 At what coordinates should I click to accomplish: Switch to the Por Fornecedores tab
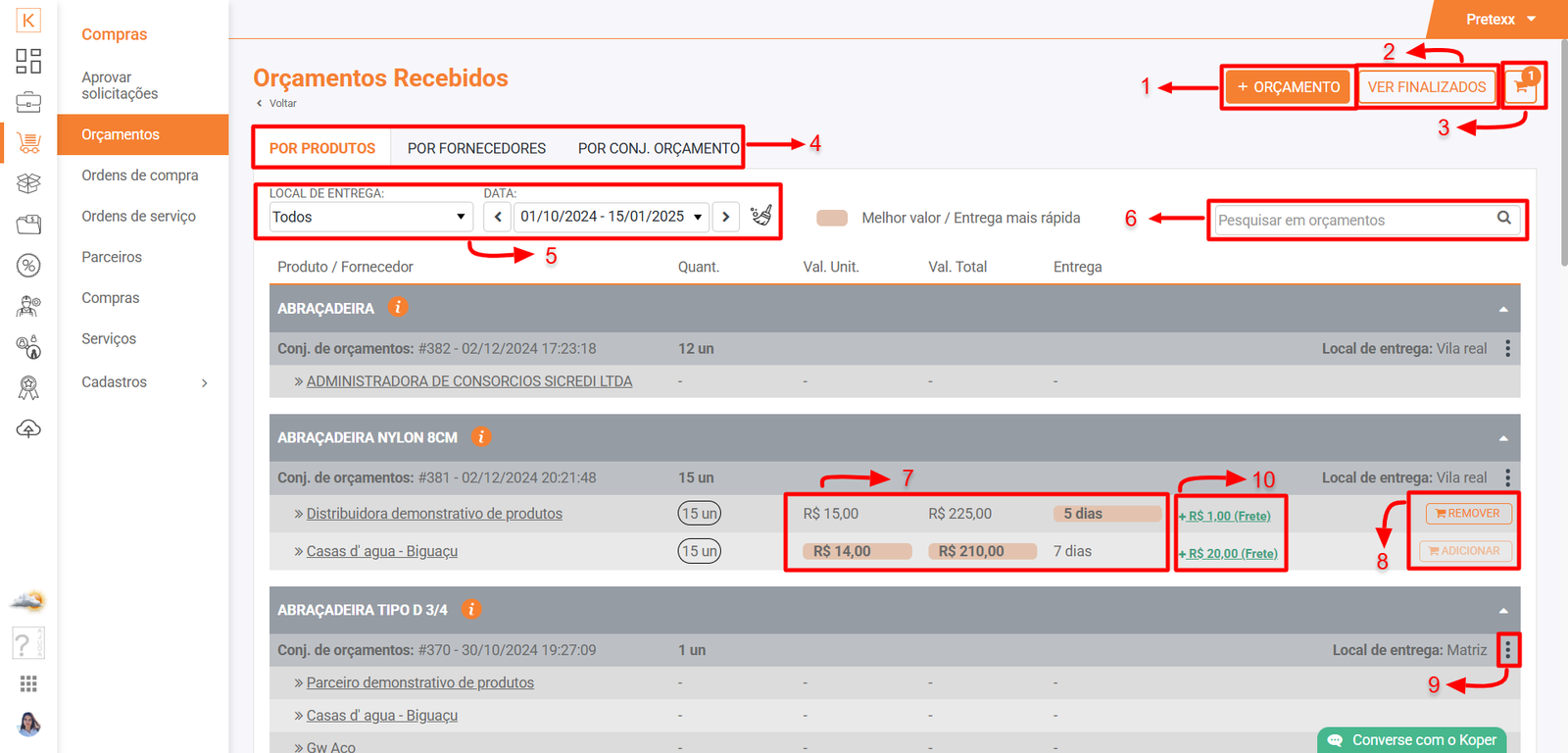476,148
